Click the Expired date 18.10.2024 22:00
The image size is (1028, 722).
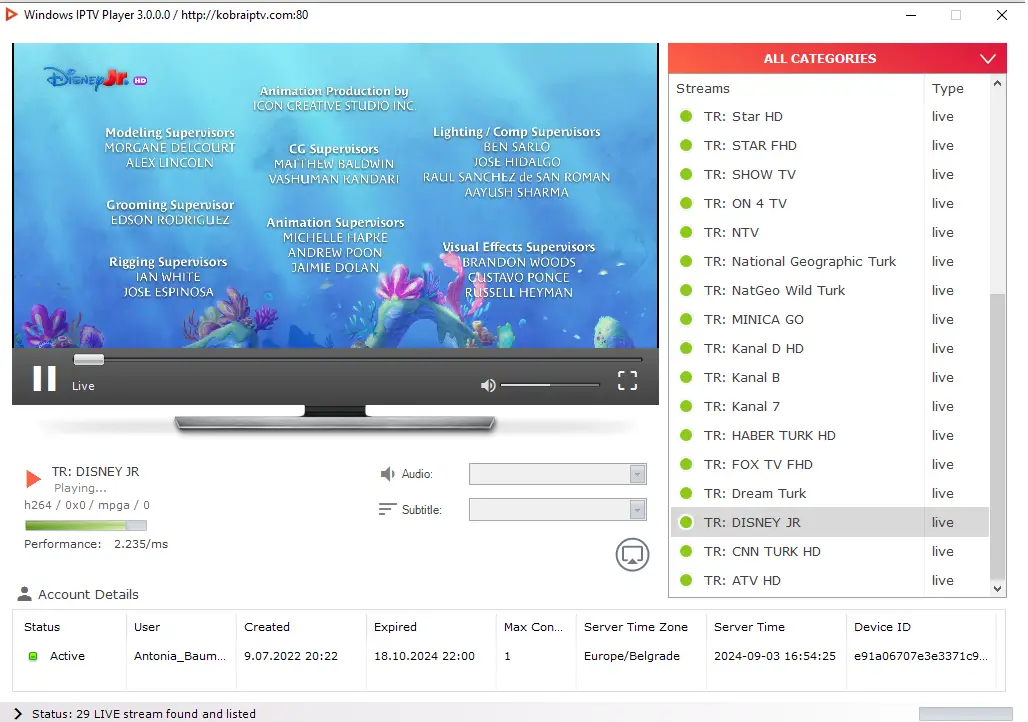(424, 656)
